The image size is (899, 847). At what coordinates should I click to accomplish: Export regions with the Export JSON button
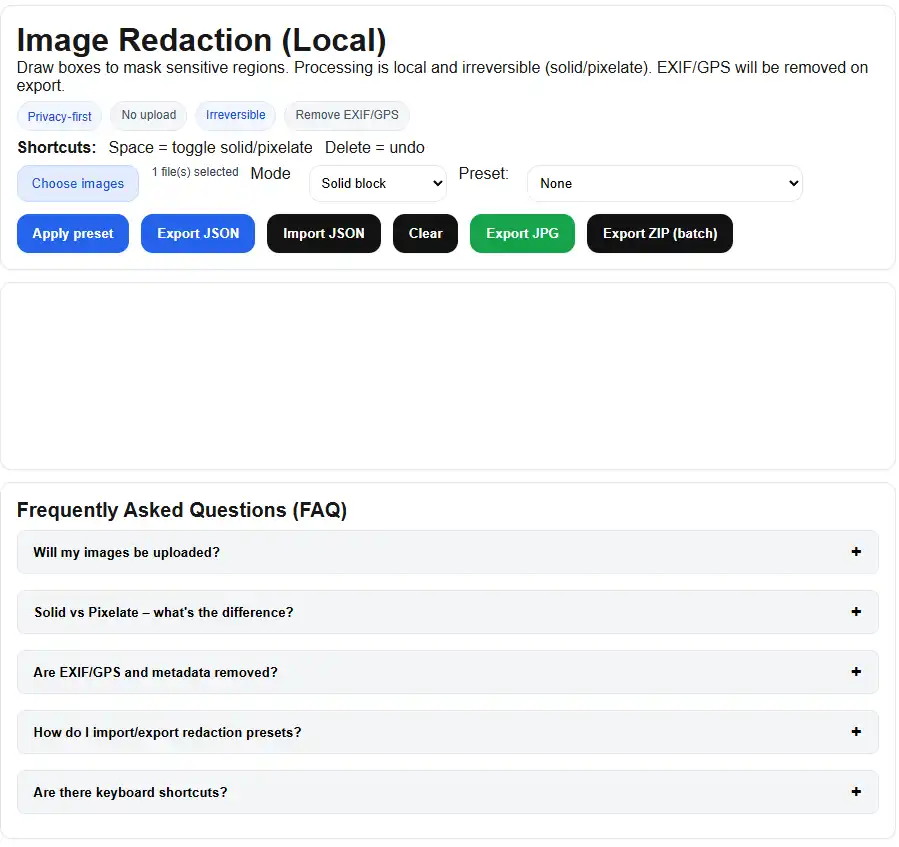point(198,233)
